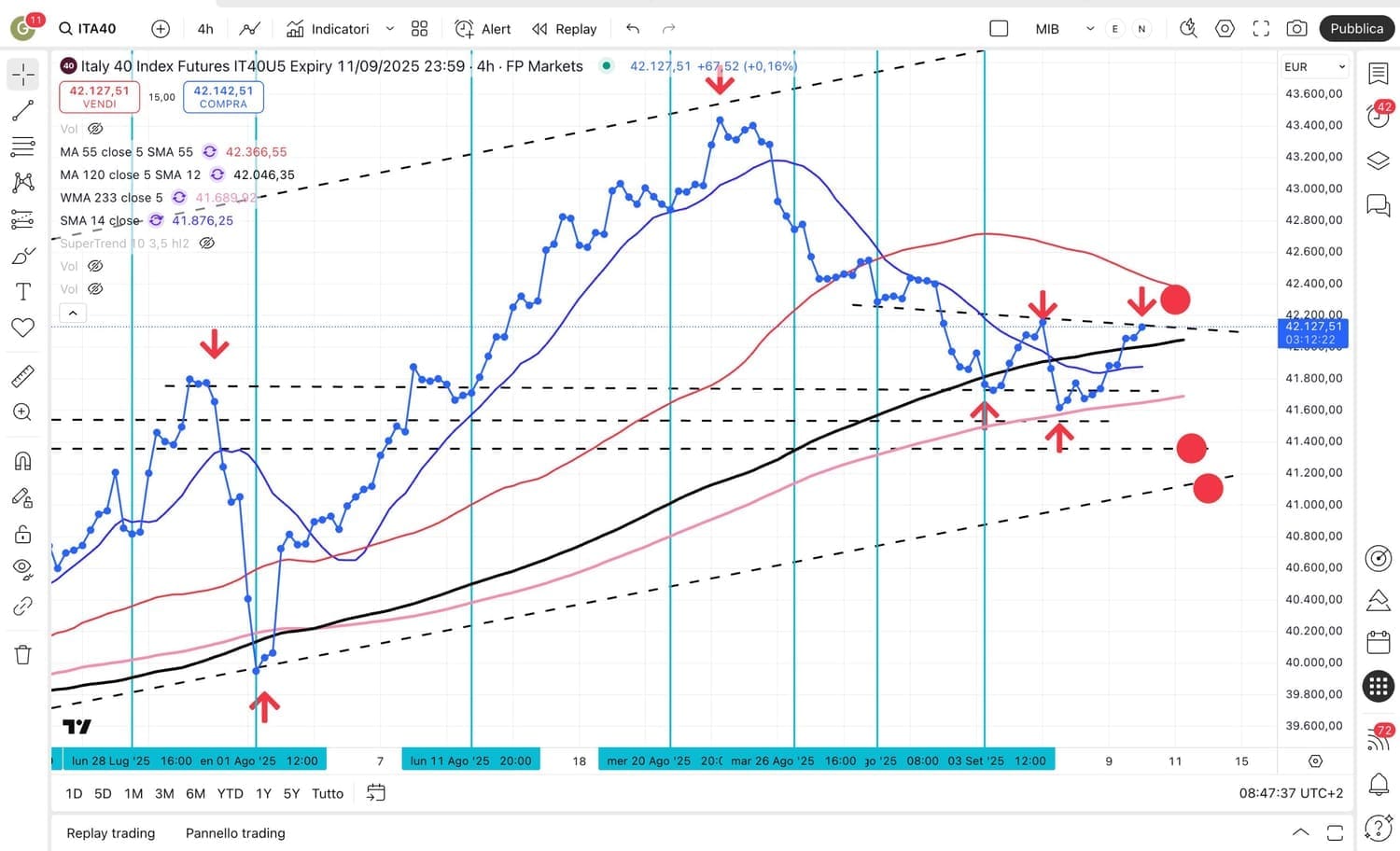Open the go-to-date calendar icon
The image size is (1400, 851).
click(x=376, y=793)
